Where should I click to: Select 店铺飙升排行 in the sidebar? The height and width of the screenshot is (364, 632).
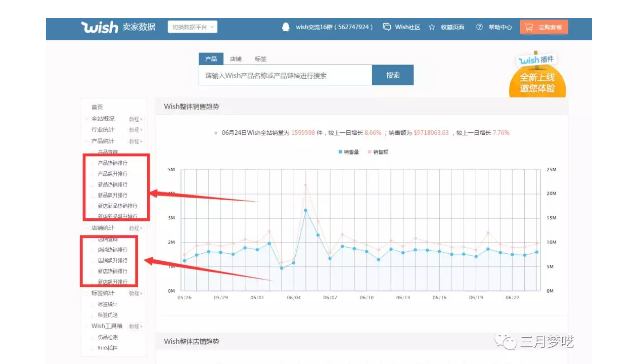click(x=112, y=261)
